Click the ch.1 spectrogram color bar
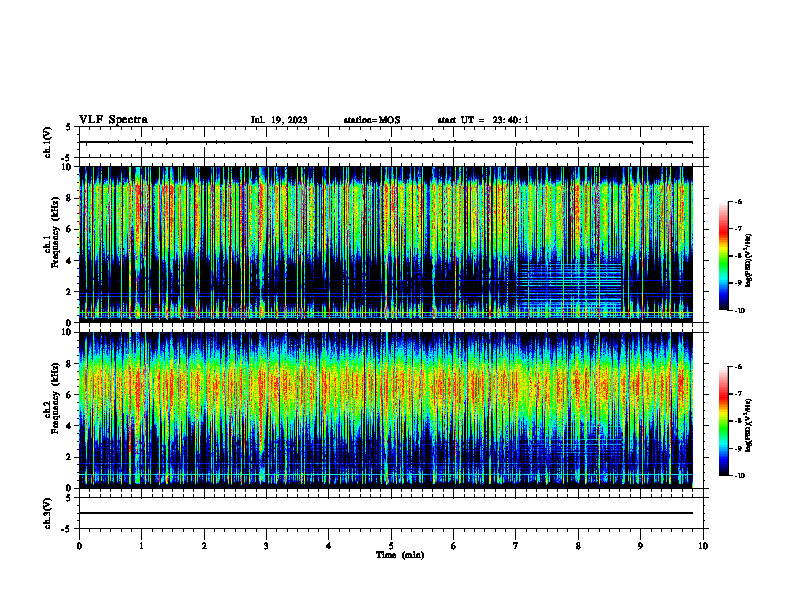Viewport: 792px width, 612px height. tap(723, 256)
